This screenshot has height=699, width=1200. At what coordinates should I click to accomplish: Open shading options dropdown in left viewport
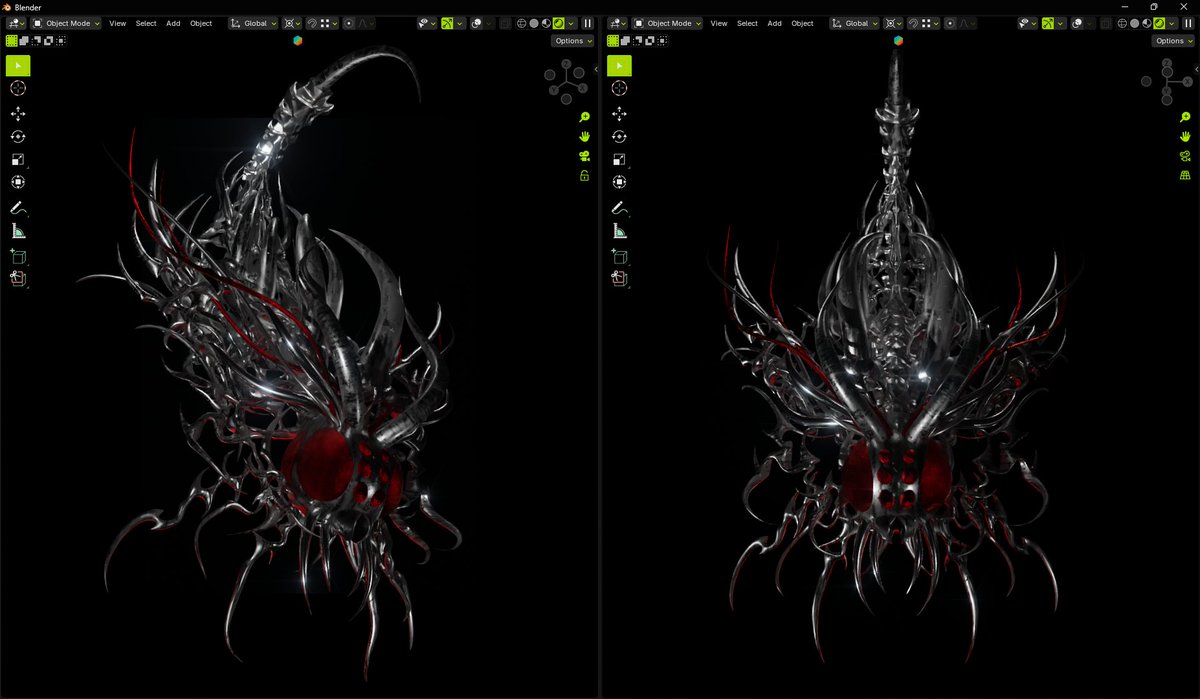(x=570, y=23)
